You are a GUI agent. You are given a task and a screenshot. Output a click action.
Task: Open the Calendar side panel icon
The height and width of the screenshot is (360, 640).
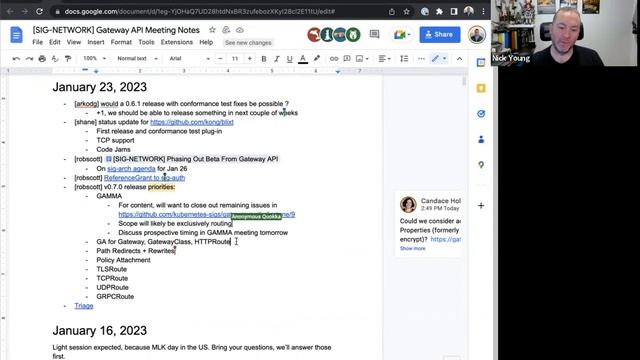click(x=481, y=62)
